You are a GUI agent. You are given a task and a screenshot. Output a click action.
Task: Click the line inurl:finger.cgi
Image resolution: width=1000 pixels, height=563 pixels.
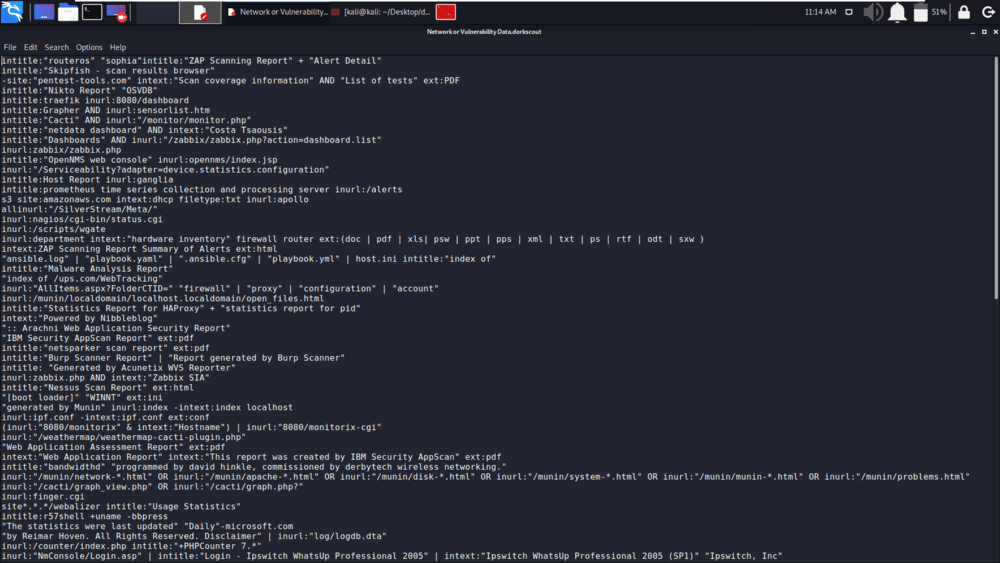pos(43,497)
